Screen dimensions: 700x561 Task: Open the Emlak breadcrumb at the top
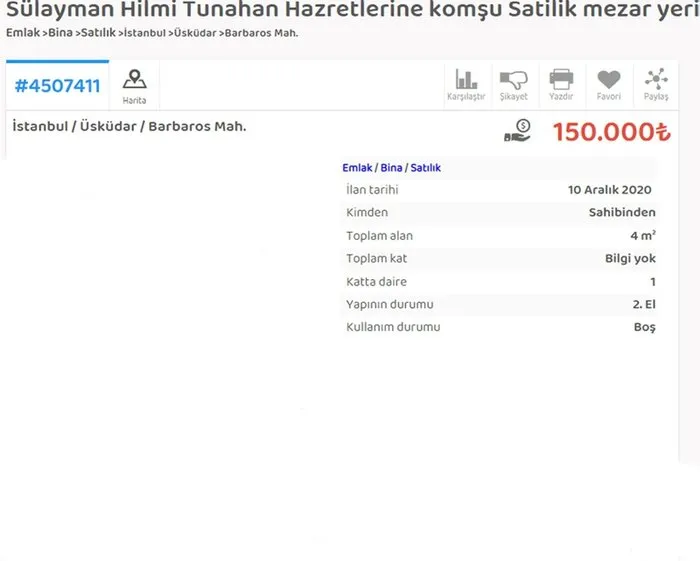[x=23, y=33]
